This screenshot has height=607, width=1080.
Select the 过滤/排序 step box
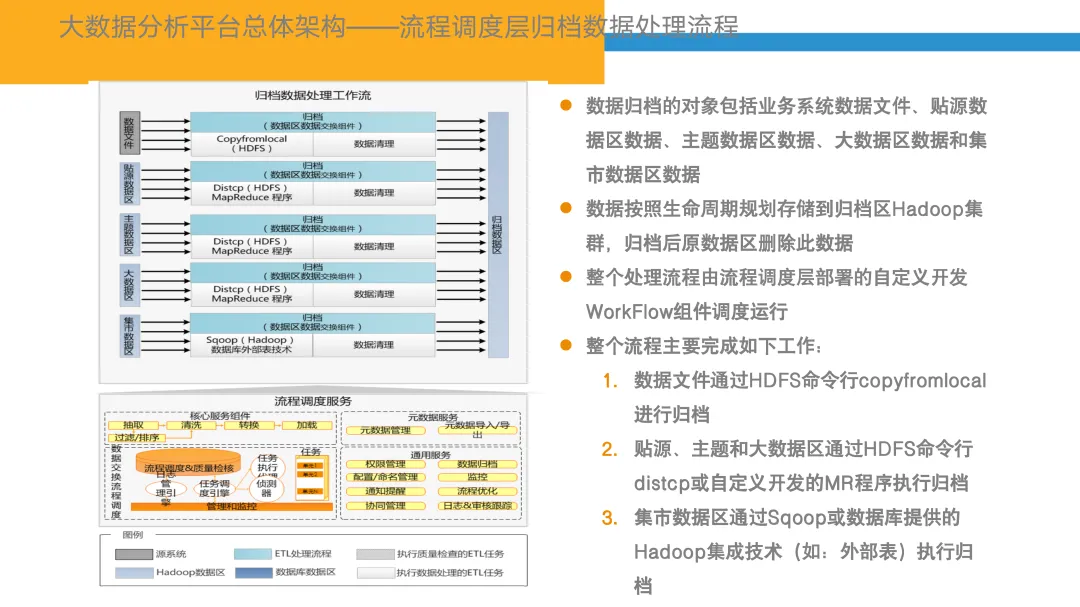[x=136, y=438]
